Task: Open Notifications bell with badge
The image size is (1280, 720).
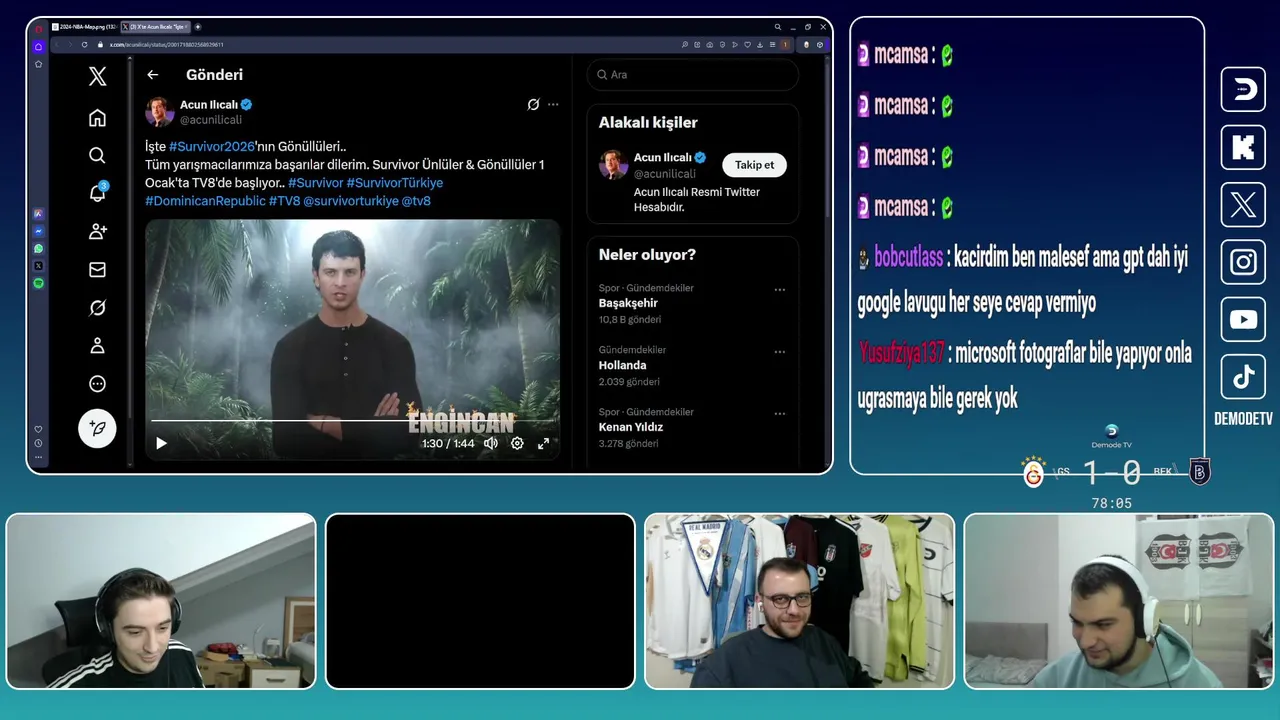Action: pos(97,193)
